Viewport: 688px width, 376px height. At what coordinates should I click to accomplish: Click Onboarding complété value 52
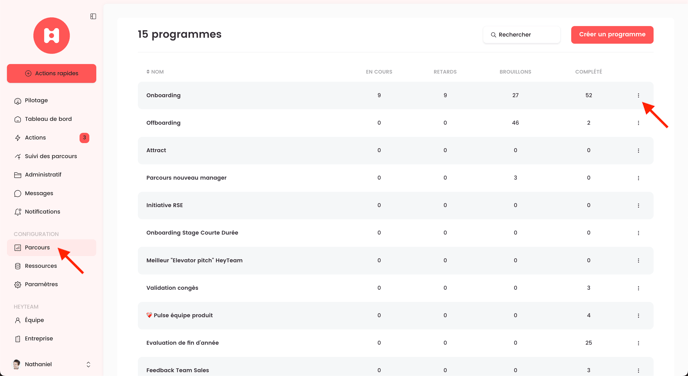(588, 95)
